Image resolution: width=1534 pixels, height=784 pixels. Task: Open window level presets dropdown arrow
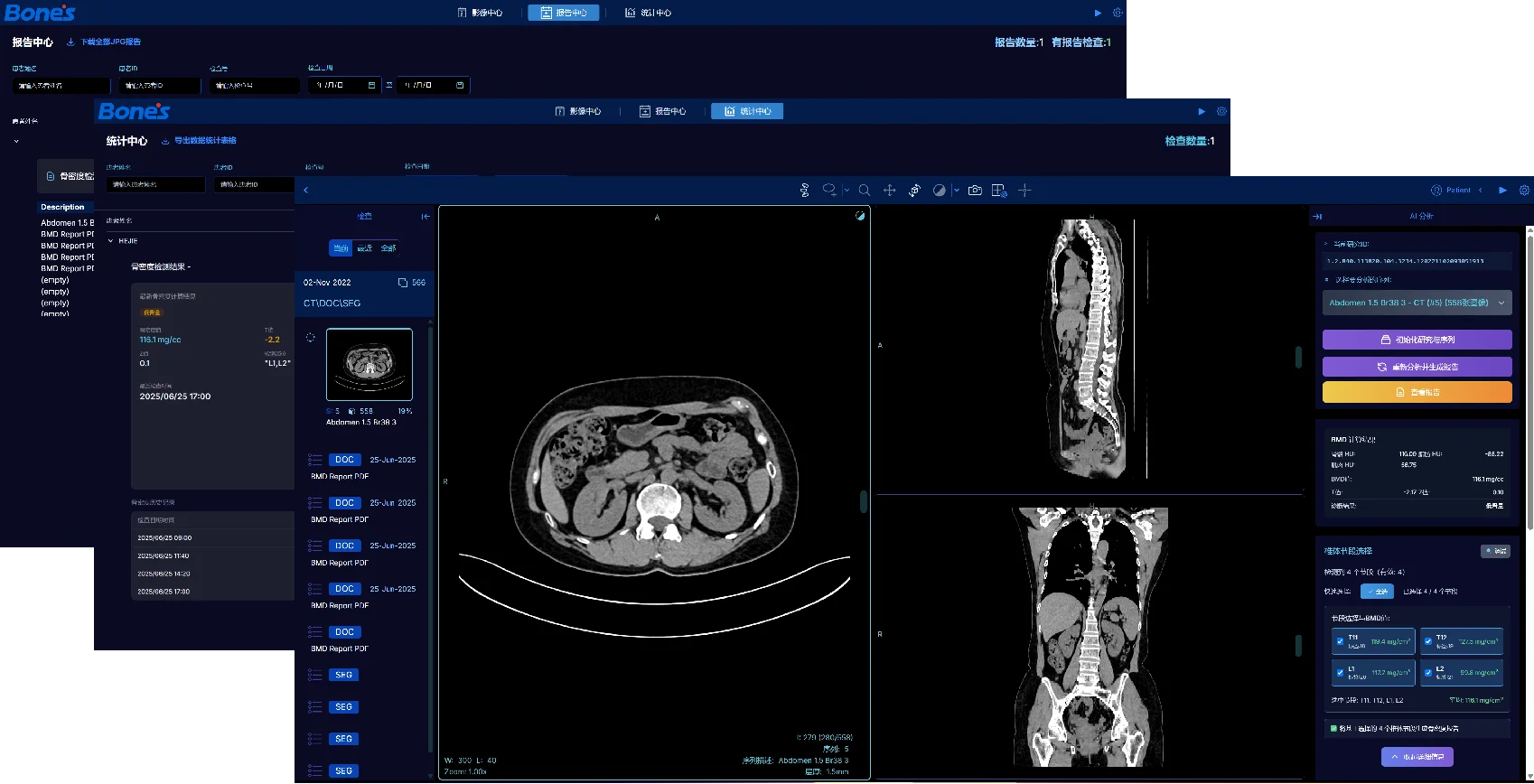point(956,191)
